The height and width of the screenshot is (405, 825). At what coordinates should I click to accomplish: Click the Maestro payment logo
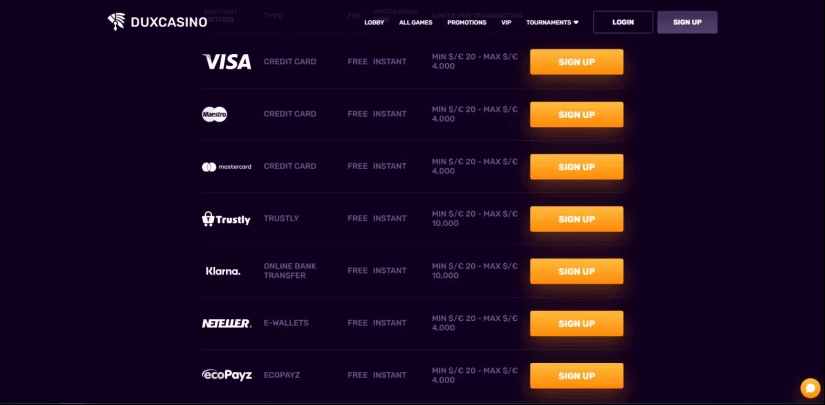pos(215,114)
